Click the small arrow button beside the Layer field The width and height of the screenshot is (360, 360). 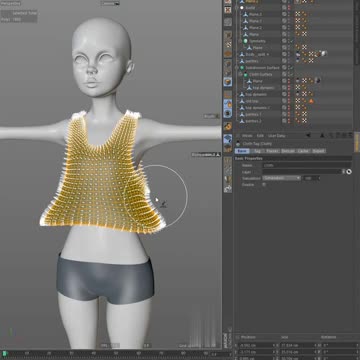coord(343,172)
